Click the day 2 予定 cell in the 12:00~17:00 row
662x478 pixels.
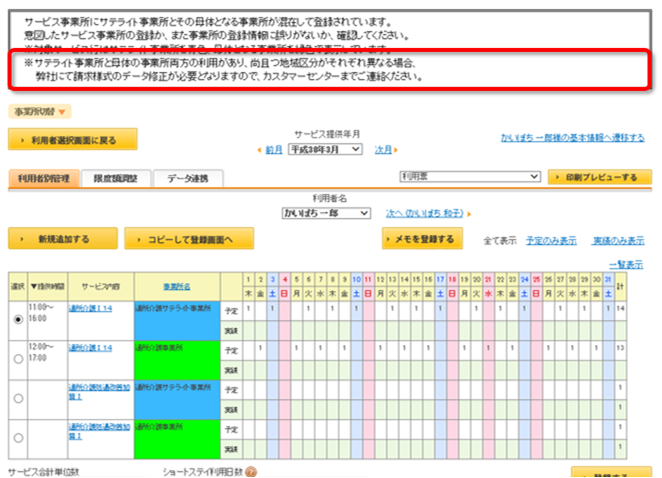pos(260,350)
